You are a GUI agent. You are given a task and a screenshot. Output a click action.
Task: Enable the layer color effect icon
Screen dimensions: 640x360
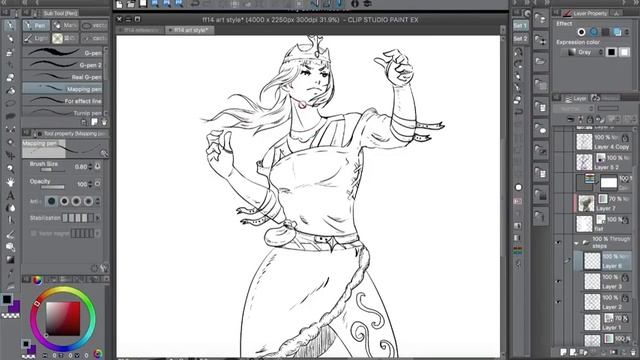617,32
